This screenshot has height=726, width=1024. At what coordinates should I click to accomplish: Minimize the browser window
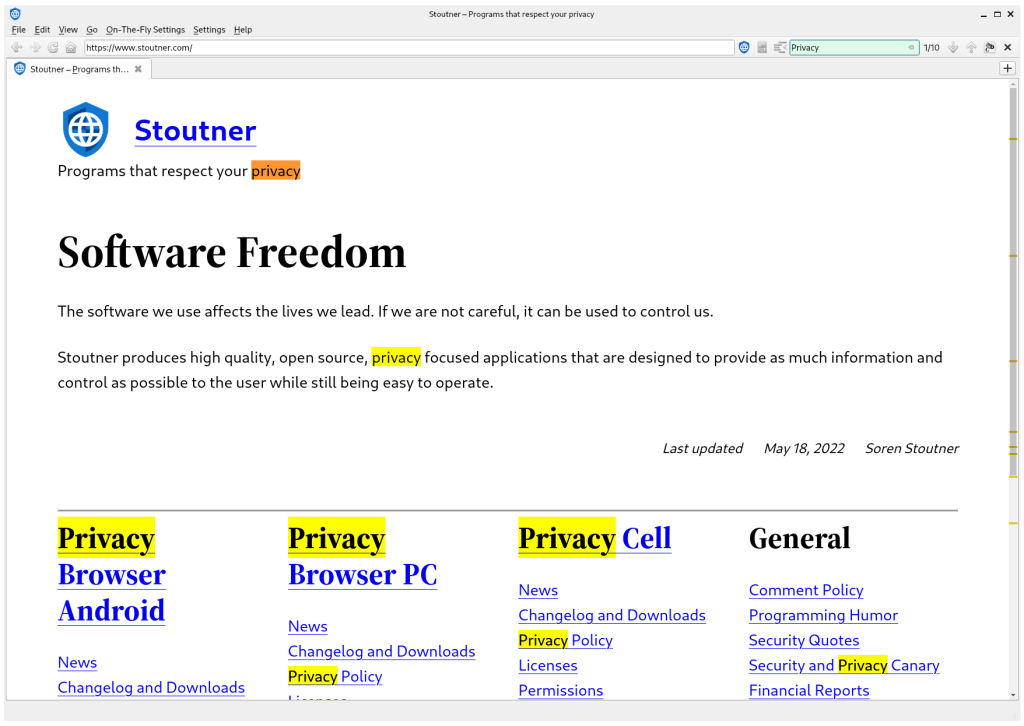click(984, 14)
